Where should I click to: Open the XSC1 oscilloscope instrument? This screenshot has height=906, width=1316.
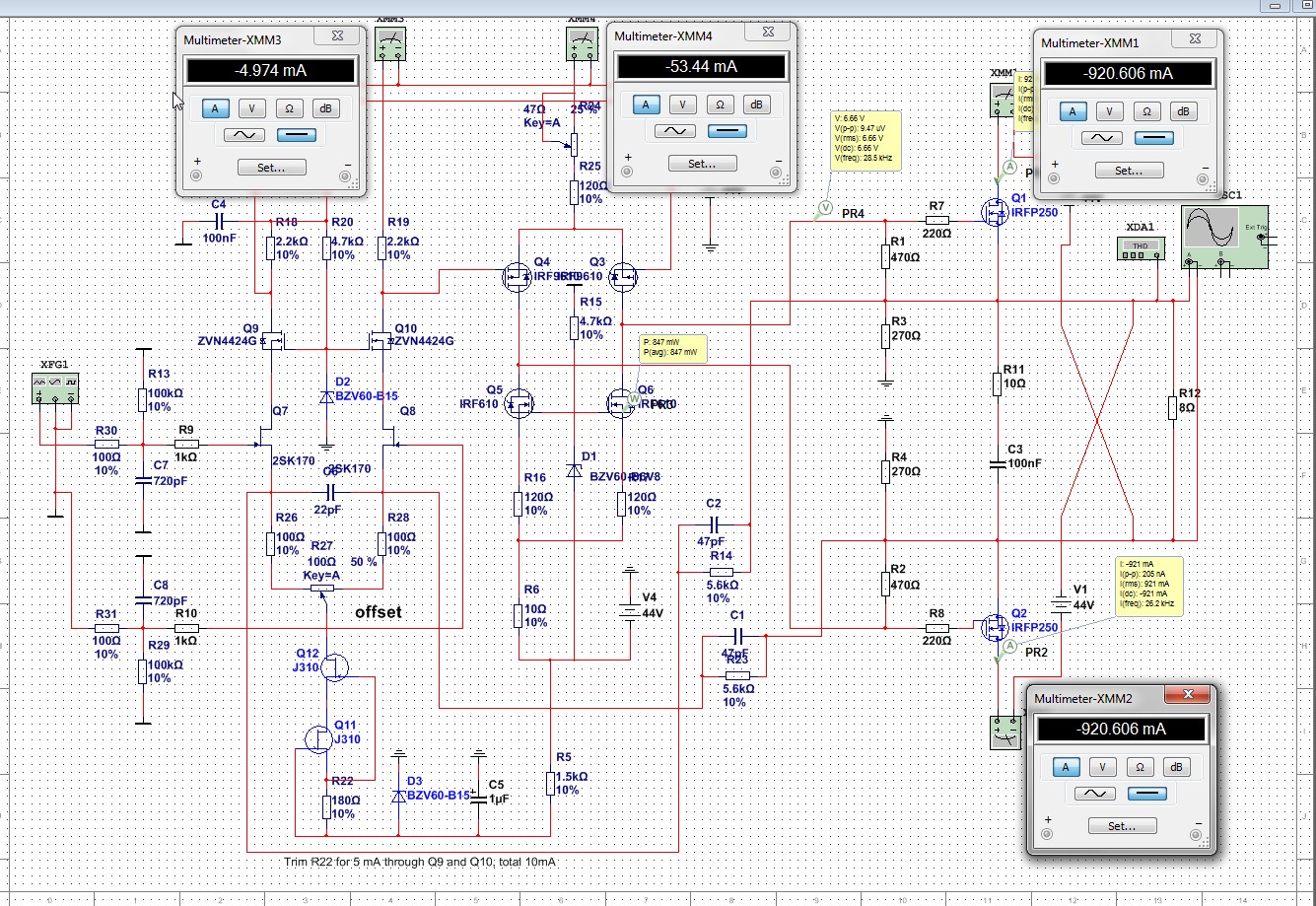[x=1224, y=237]
